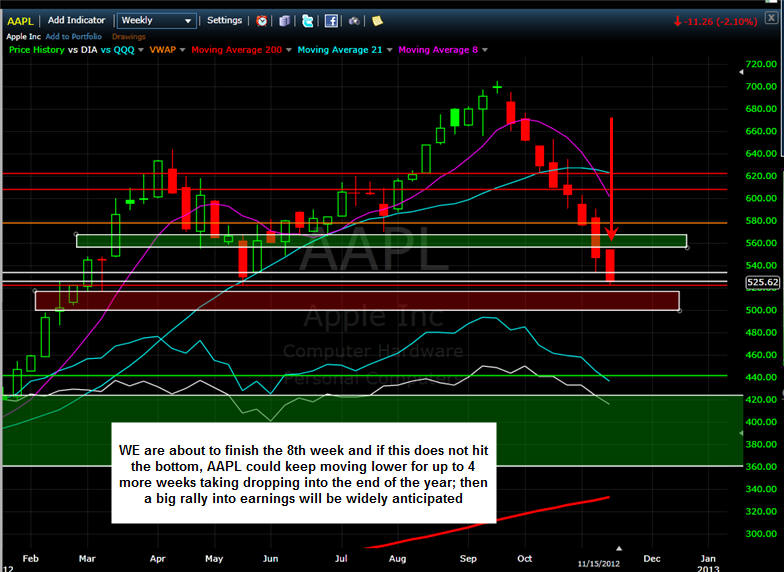Click Add Indicator in the toolbar
Viewport: 784px width, 572px height.
pyautogui.click(x=76, y=20)
